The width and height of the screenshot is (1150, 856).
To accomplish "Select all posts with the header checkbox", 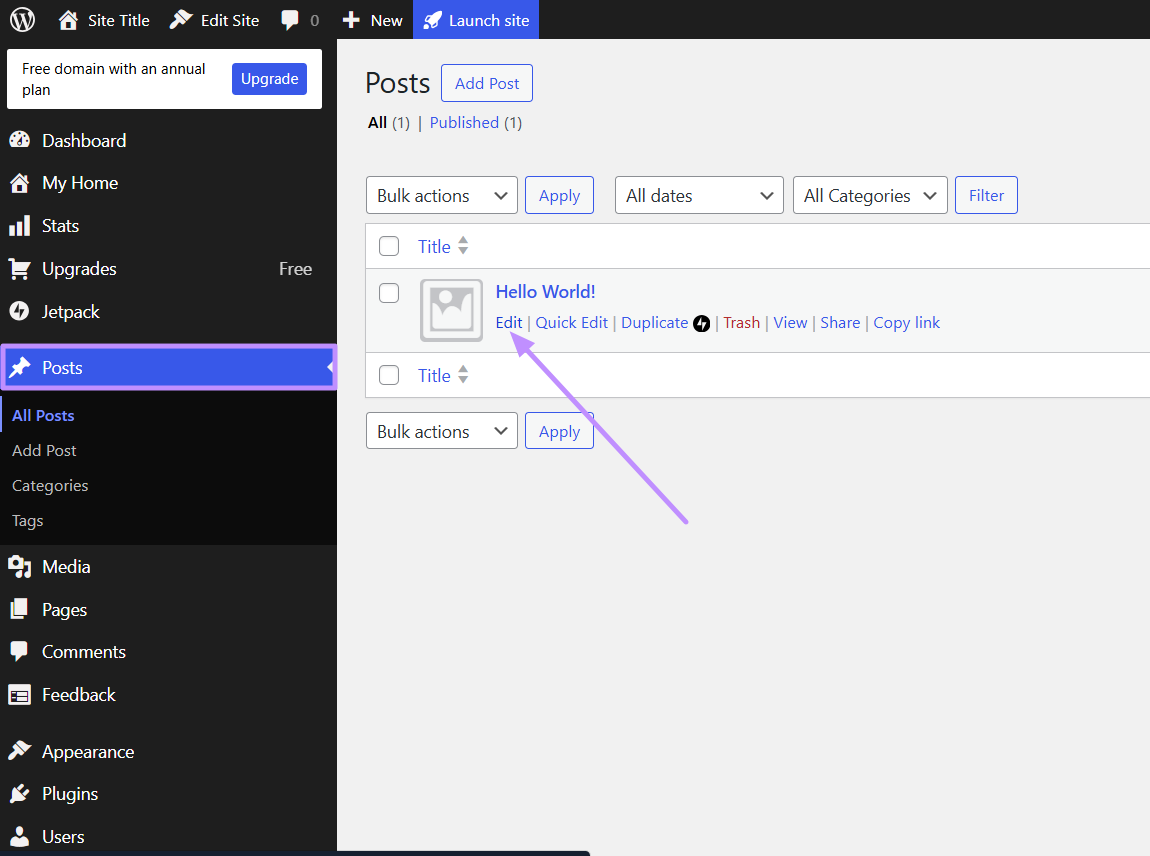I will [389, 245].
